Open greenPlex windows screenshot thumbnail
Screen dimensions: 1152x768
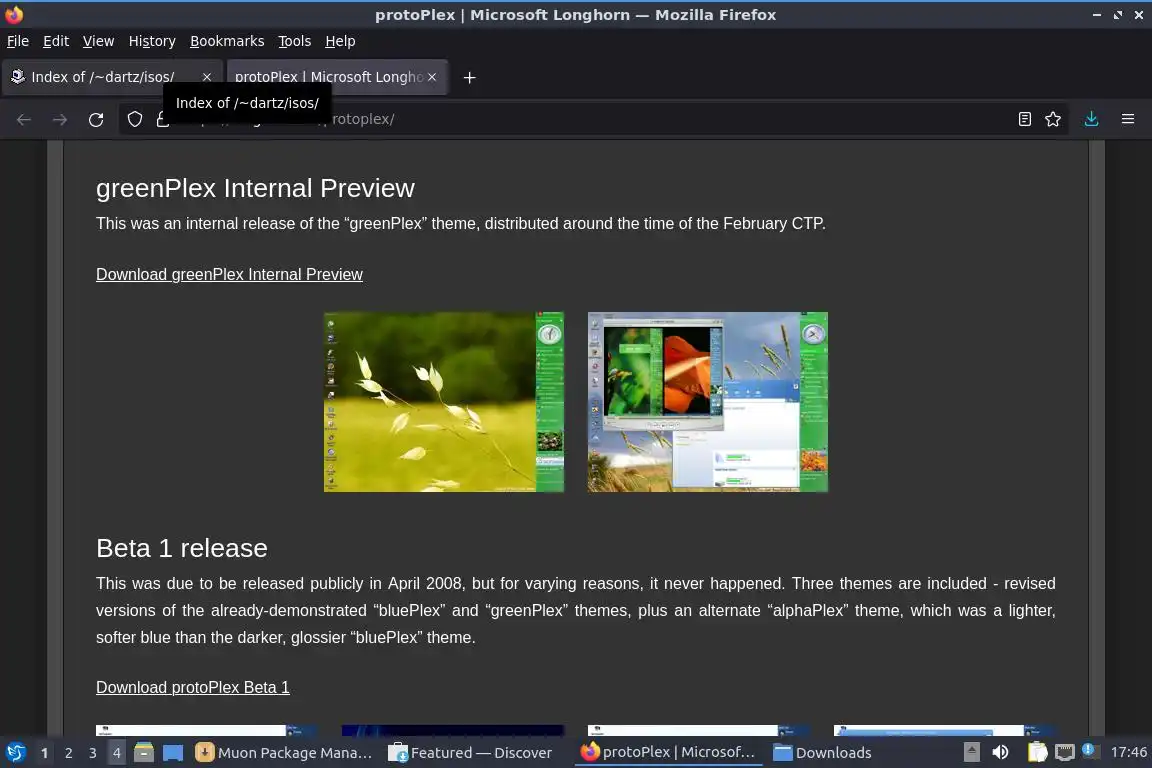coord(708,402)
